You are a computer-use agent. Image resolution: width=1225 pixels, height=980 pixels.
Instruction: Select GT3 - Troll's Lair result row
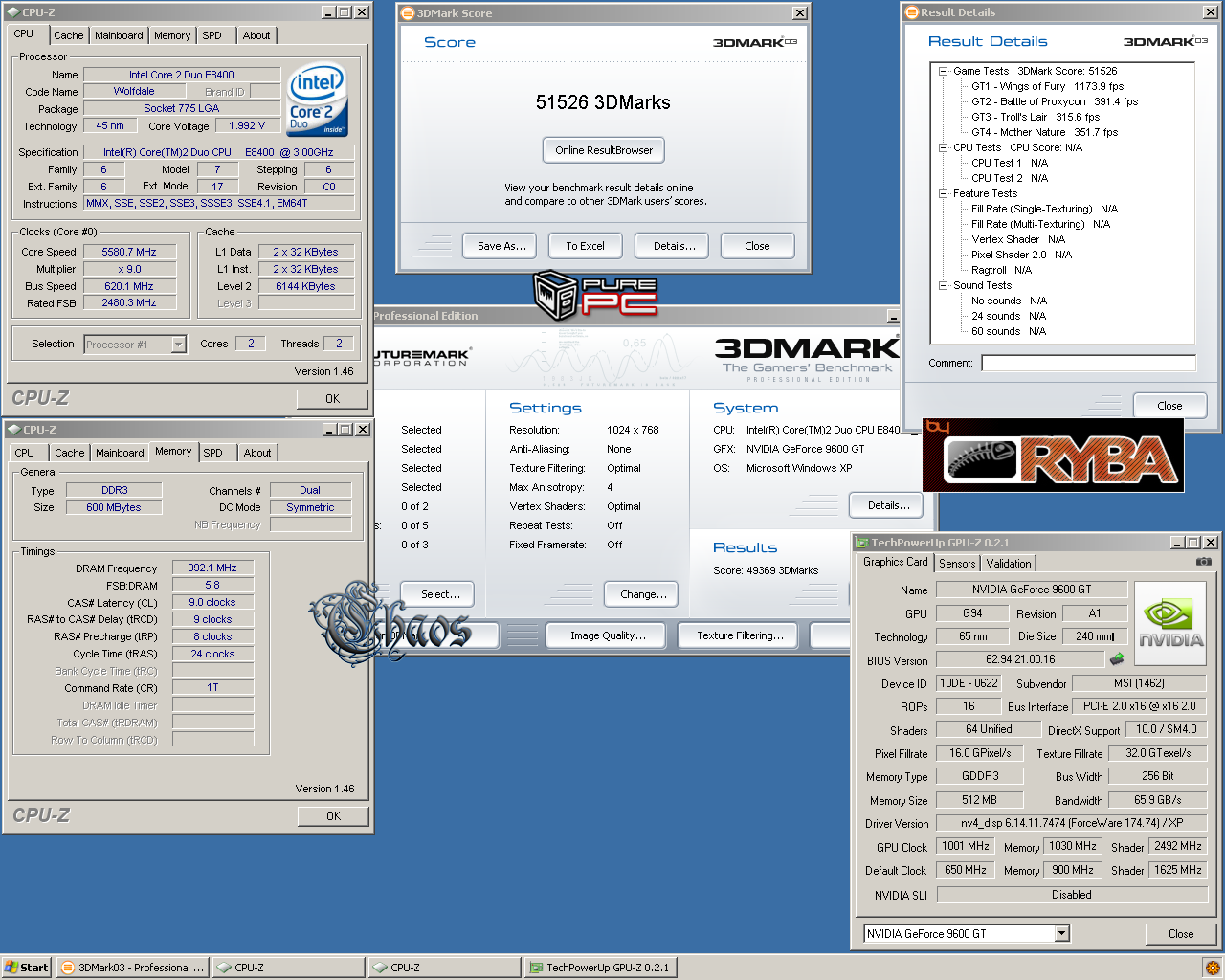pyautogui.click(x=1036, y=117)
